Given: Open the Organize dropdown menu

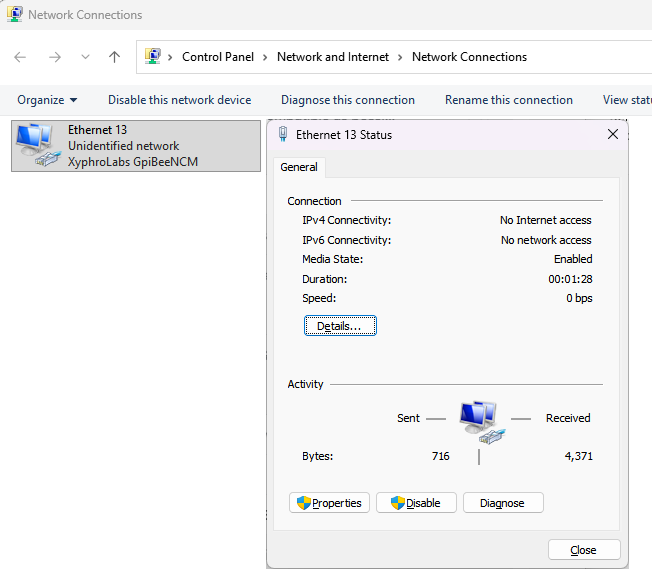Looking at the screenshot, I should pos(47,100).
